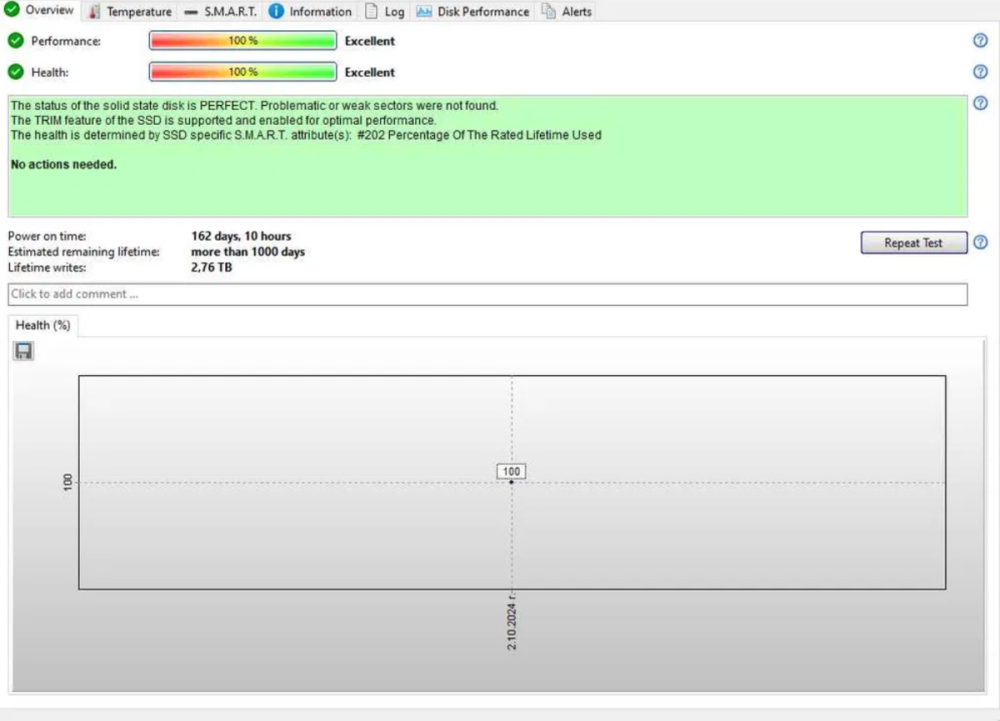Select the Overview tab
The width and height of the screenshot is (1000, 721).
click(40, 11)
